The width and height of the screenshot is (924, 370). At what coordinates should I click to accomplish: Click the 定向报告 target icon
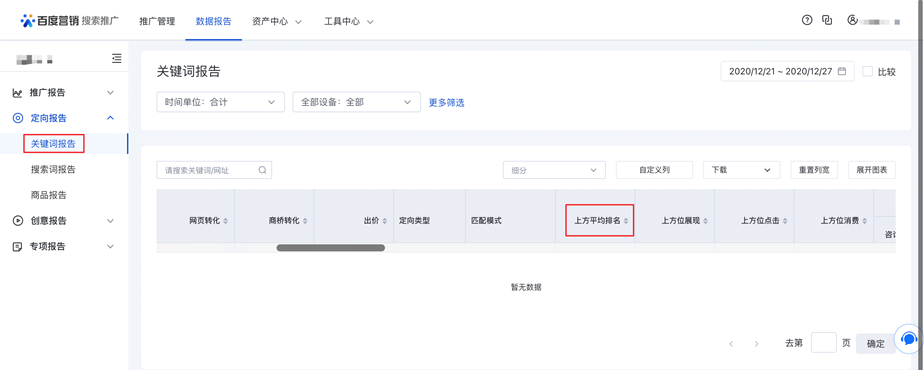pos(18,118)
